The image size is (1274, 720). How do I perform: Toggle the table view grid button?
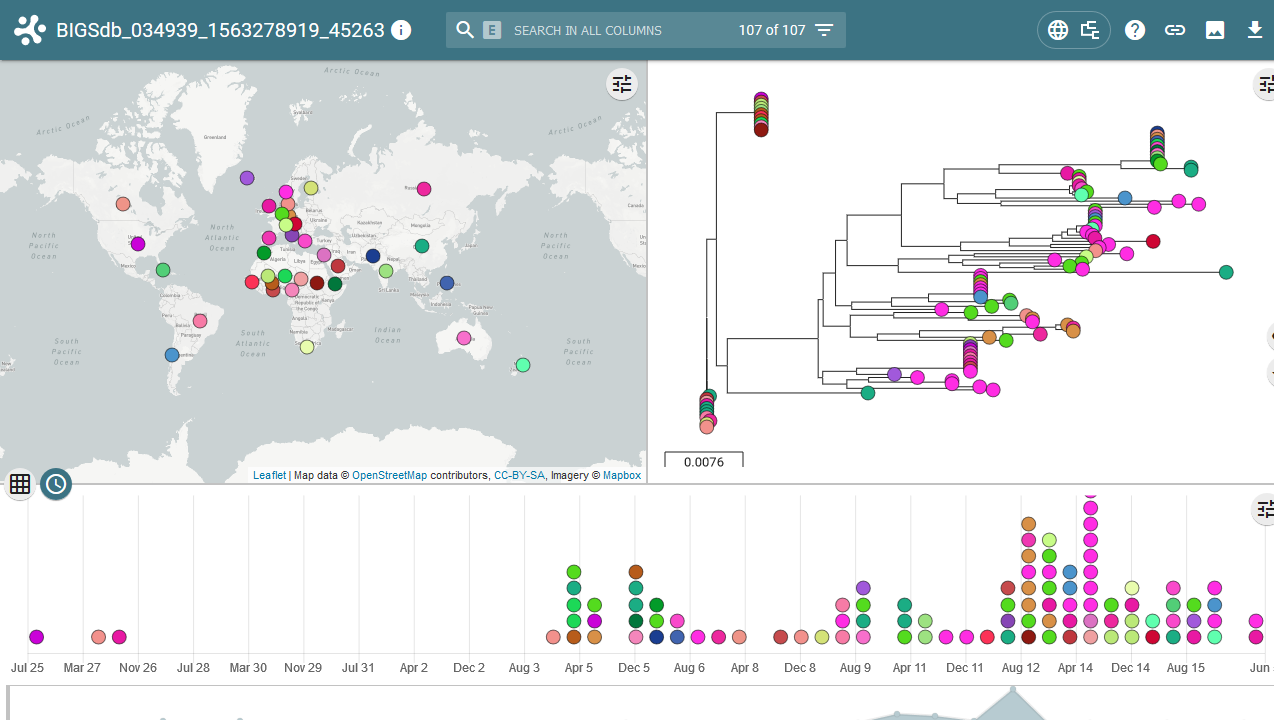(20, 485)
